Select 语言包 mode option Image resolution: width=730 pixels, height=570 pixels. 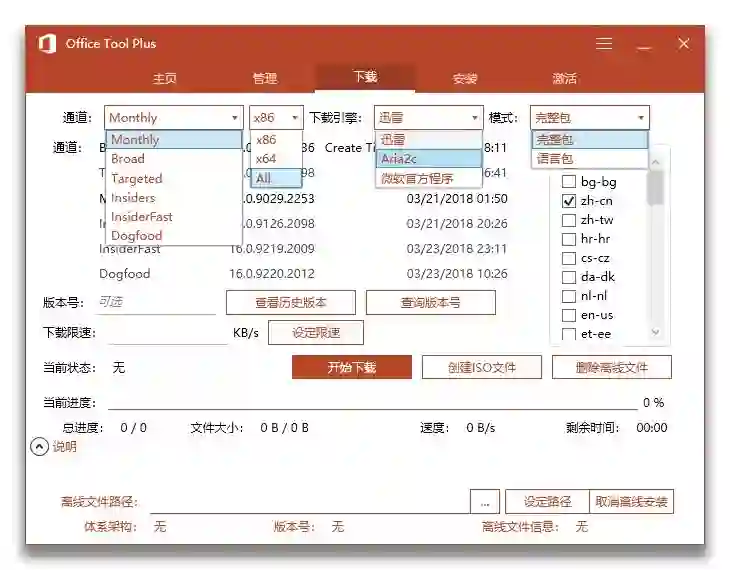[590, 159]
